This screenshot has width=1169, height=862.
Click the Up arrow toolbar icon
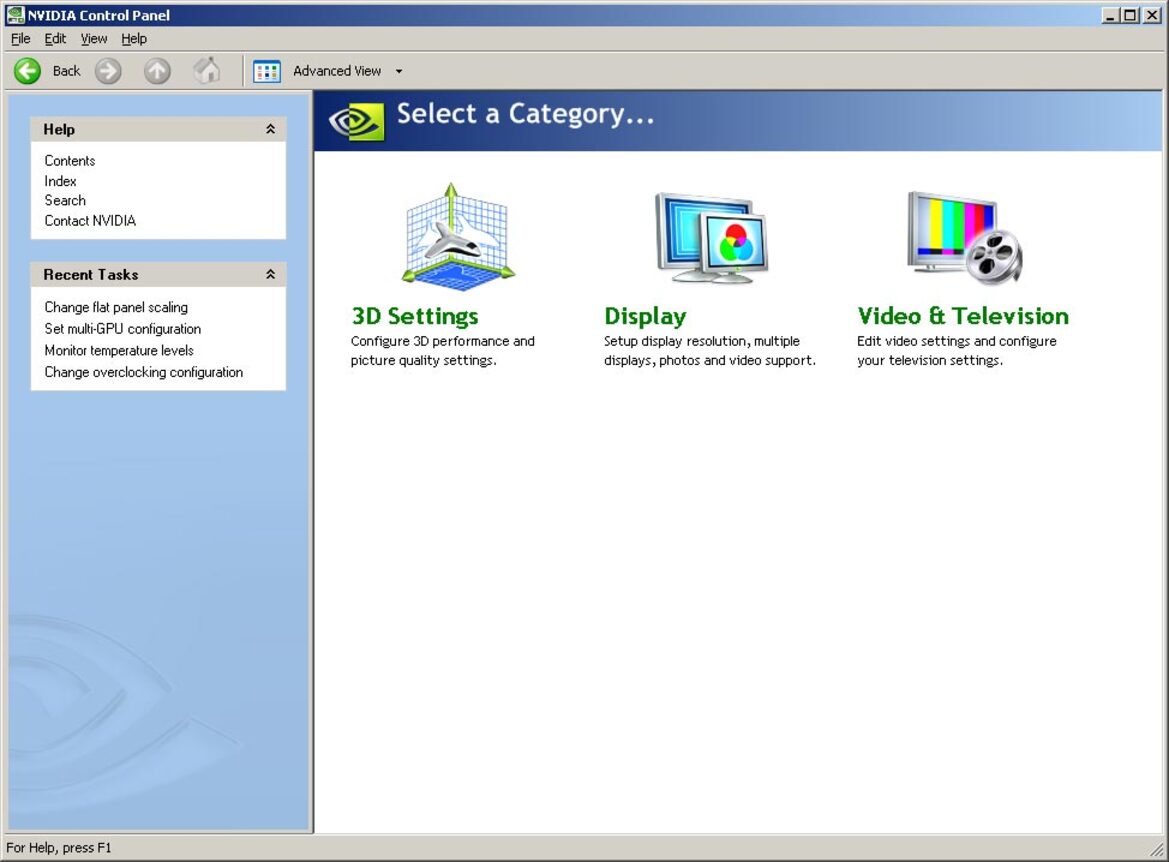(157, 71)
